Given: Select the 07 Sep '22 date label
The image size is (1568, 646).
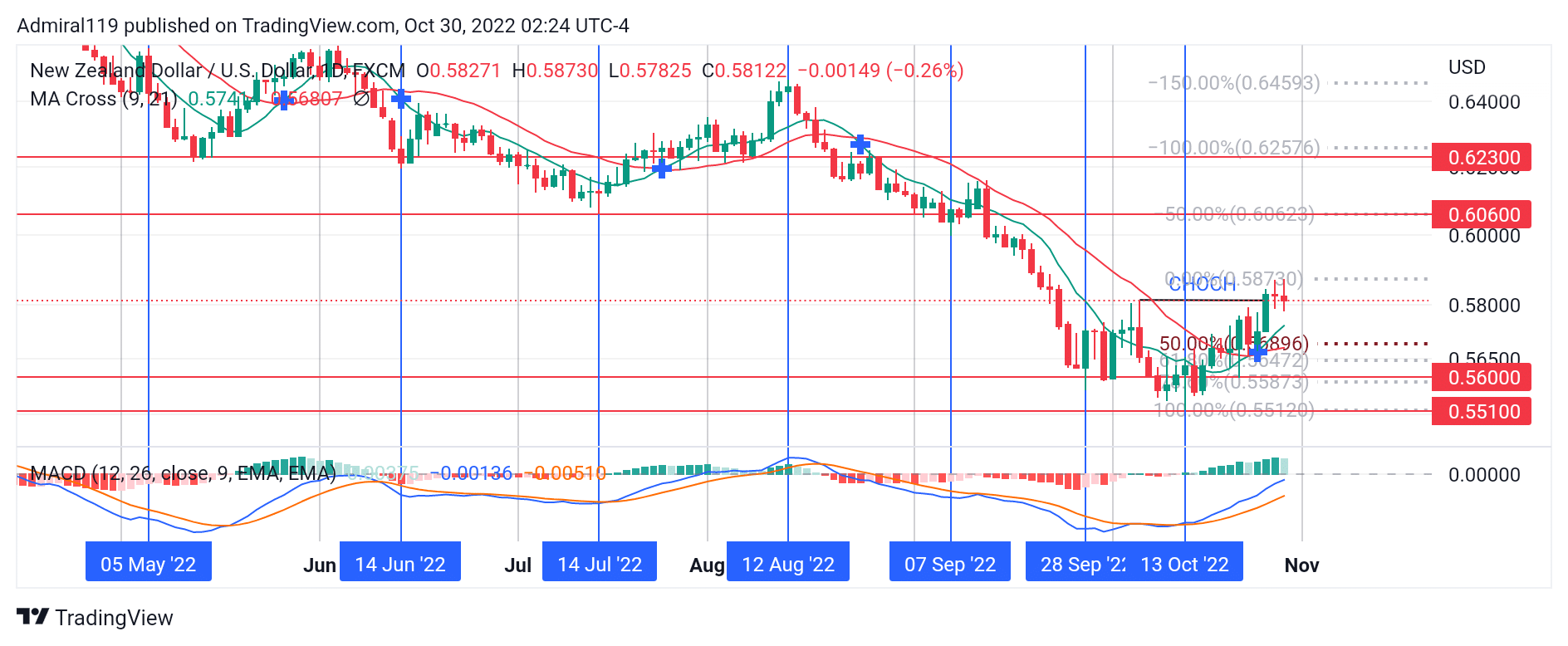Looking at the screenshot, I should click(x=950, y=562).
